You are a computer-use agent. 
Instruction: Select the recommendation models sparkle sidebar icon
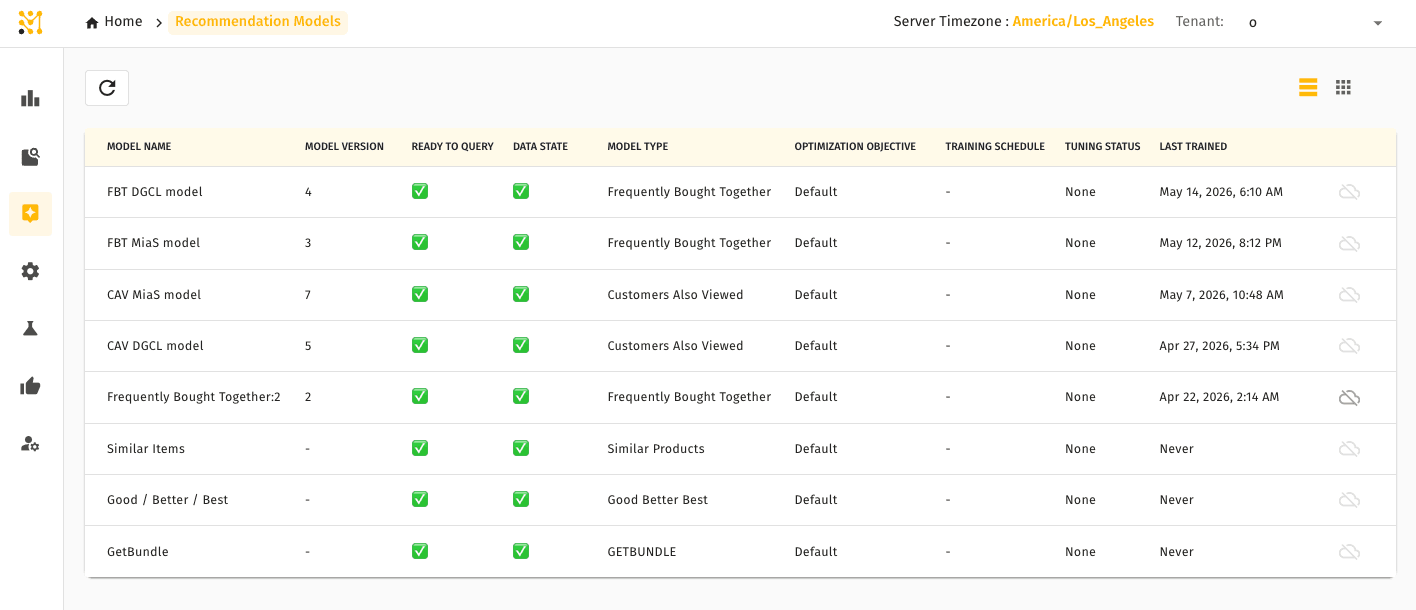click(x=30, y=214)
